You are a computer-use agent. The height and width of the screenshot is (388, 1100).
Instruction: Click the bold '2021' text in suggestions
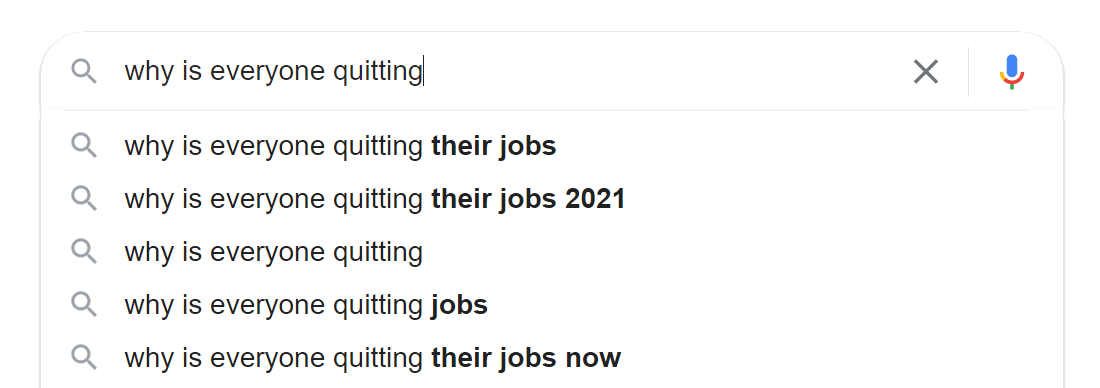tap(595, 199)
